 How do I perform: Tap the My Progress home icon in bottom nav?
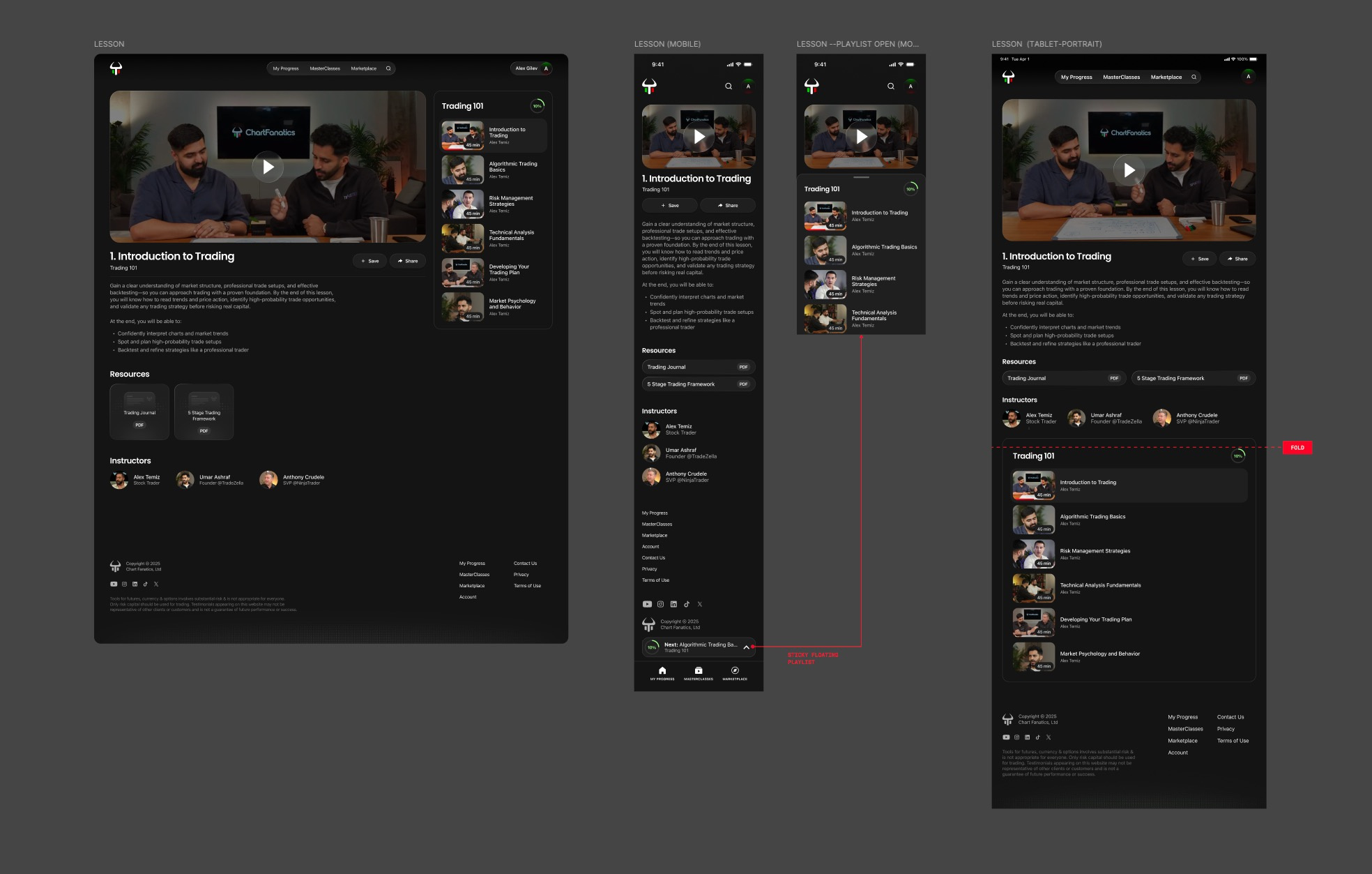point(662,670)
